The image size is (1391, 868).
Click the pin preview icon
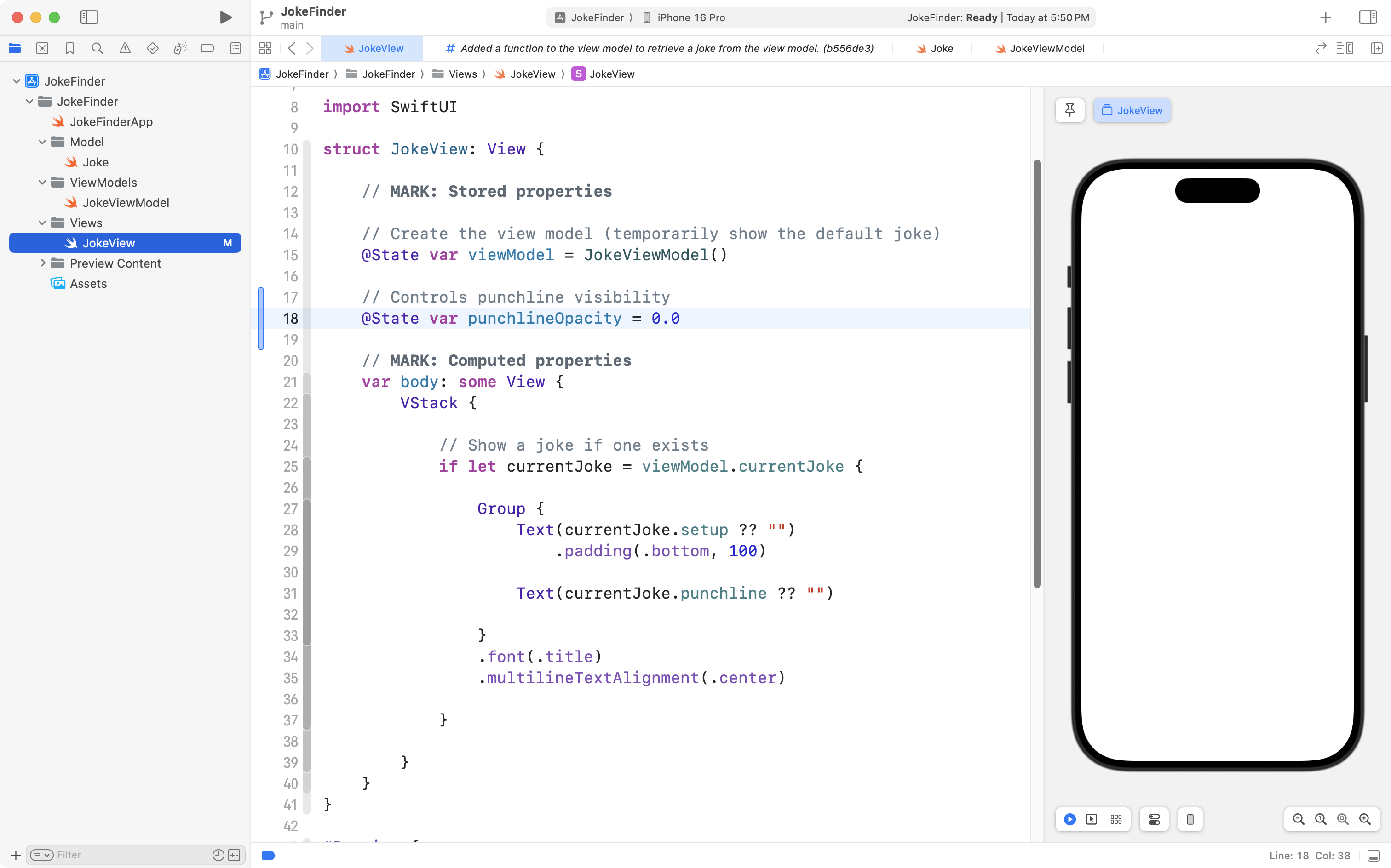tap(1069, 110)
